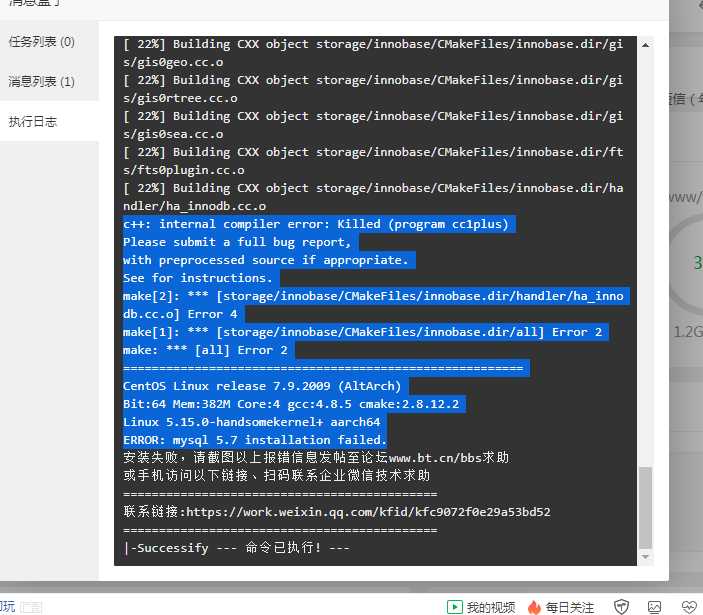Click the 'Bit:64 Mem:382M Core:4' line
Viewport: 703px width, 615px height.
(291, 404)
